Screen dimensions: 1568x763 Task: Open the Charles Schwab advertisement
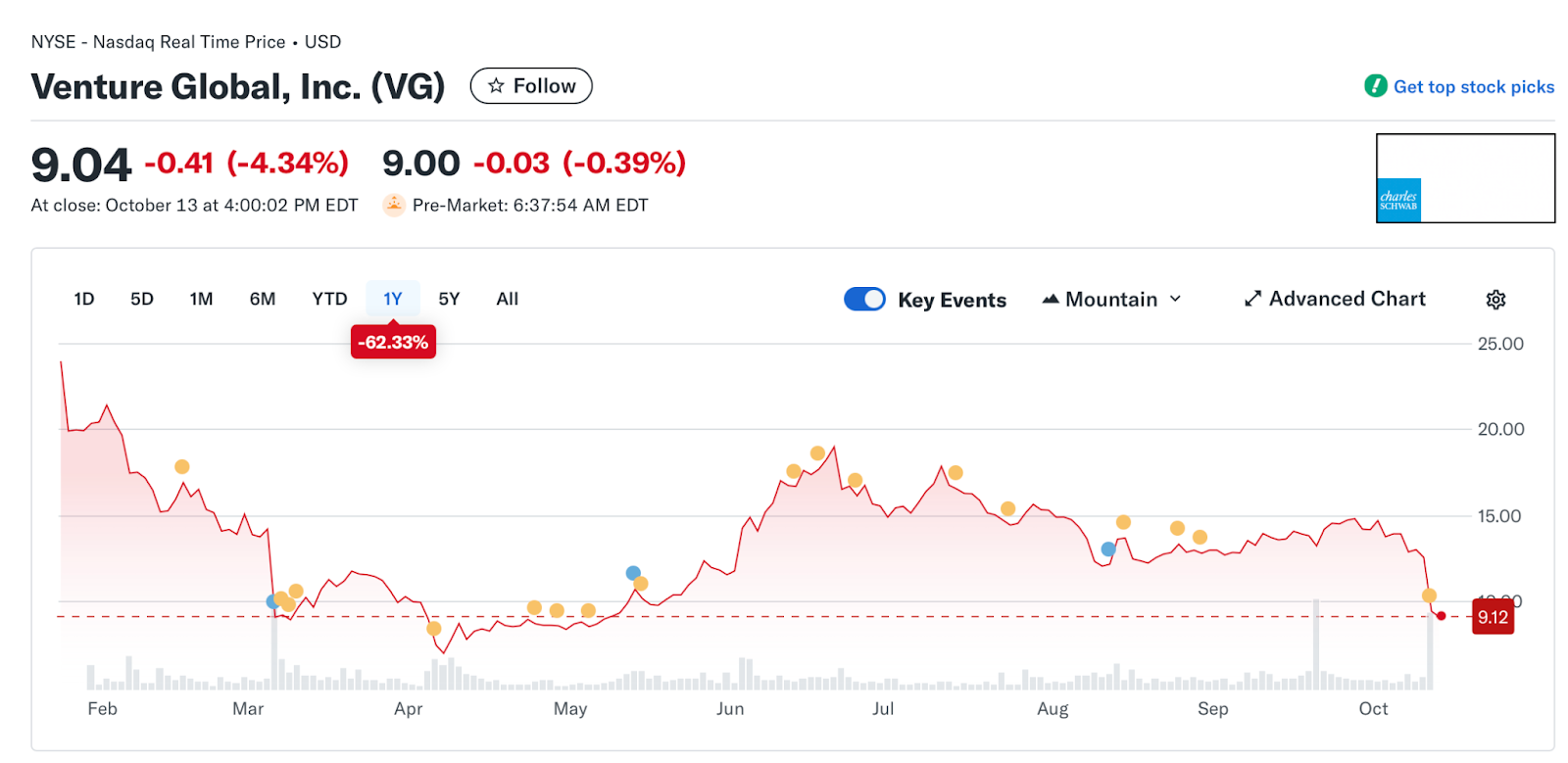[x=1465, y=178]
